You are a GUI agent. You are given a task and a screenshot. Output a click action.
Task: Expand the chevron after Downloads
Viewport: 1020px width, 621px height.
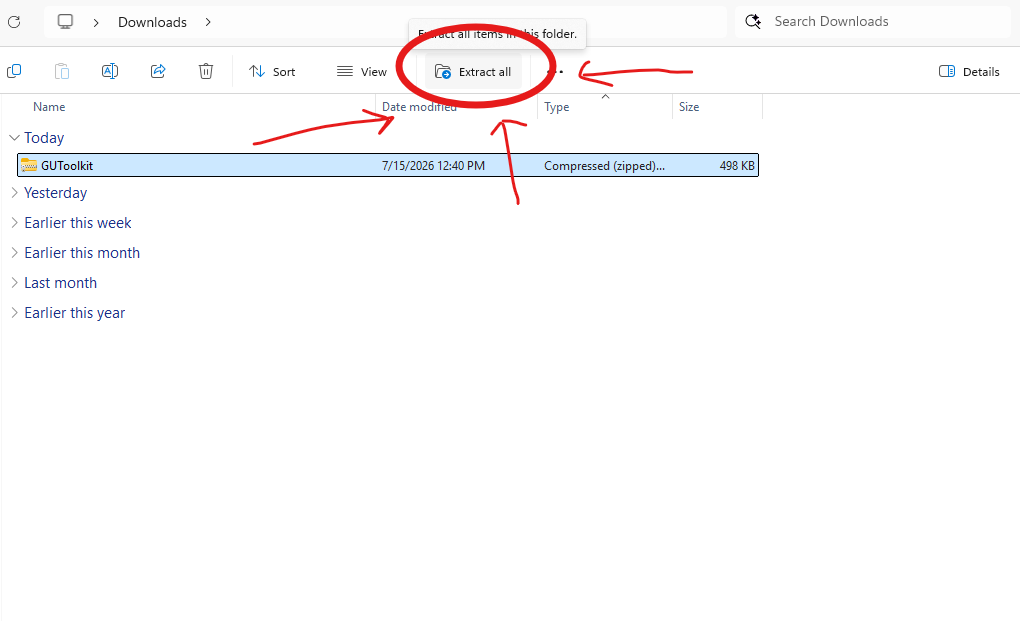pos(208,22)
